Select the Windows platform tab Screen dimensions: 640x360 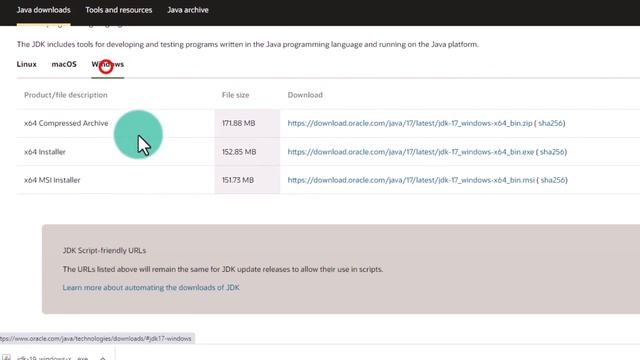pos(108,64)
